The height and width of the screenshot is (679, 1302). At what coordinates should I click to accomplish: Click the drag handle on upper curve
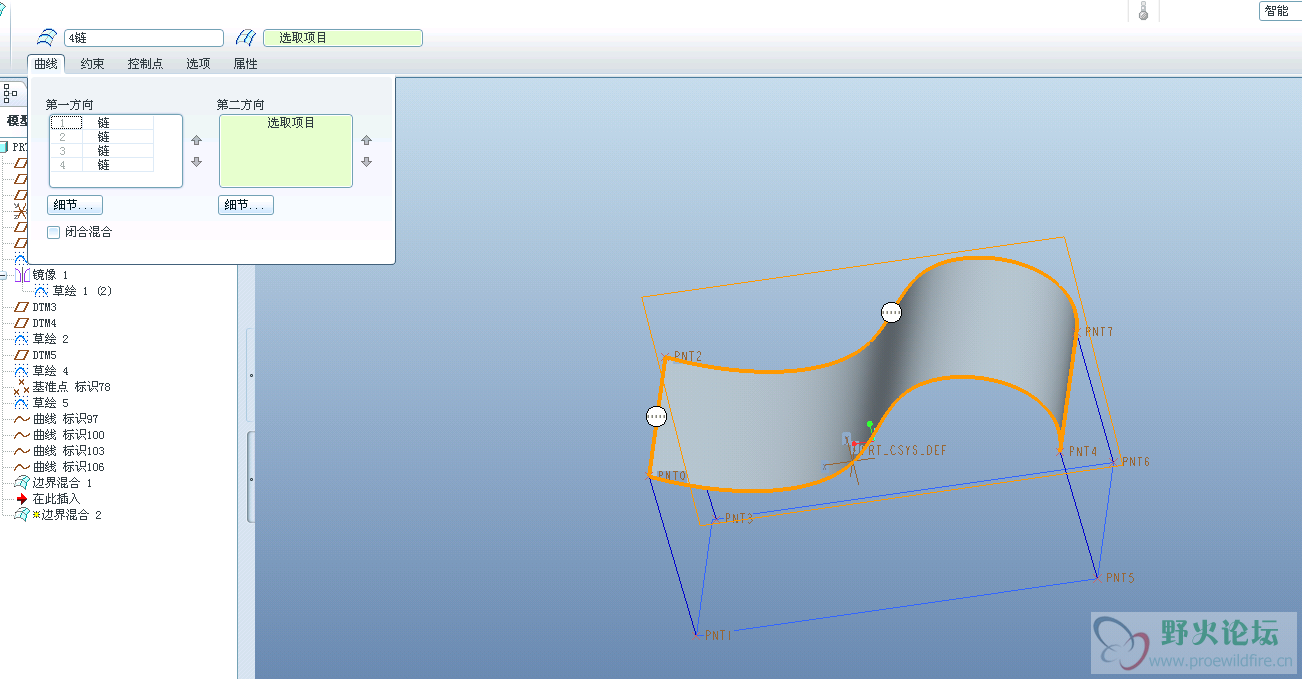(x=891, y=312)
